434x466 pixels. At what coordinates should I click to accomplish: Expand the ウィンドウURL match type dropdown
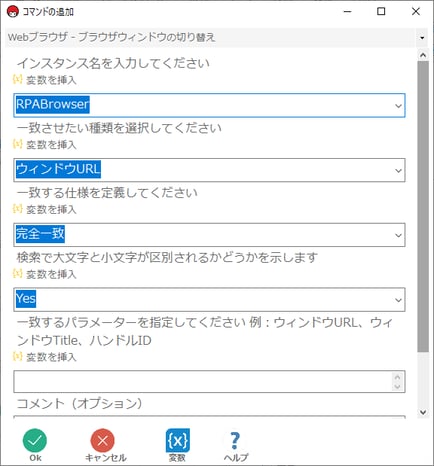[398, 170]
